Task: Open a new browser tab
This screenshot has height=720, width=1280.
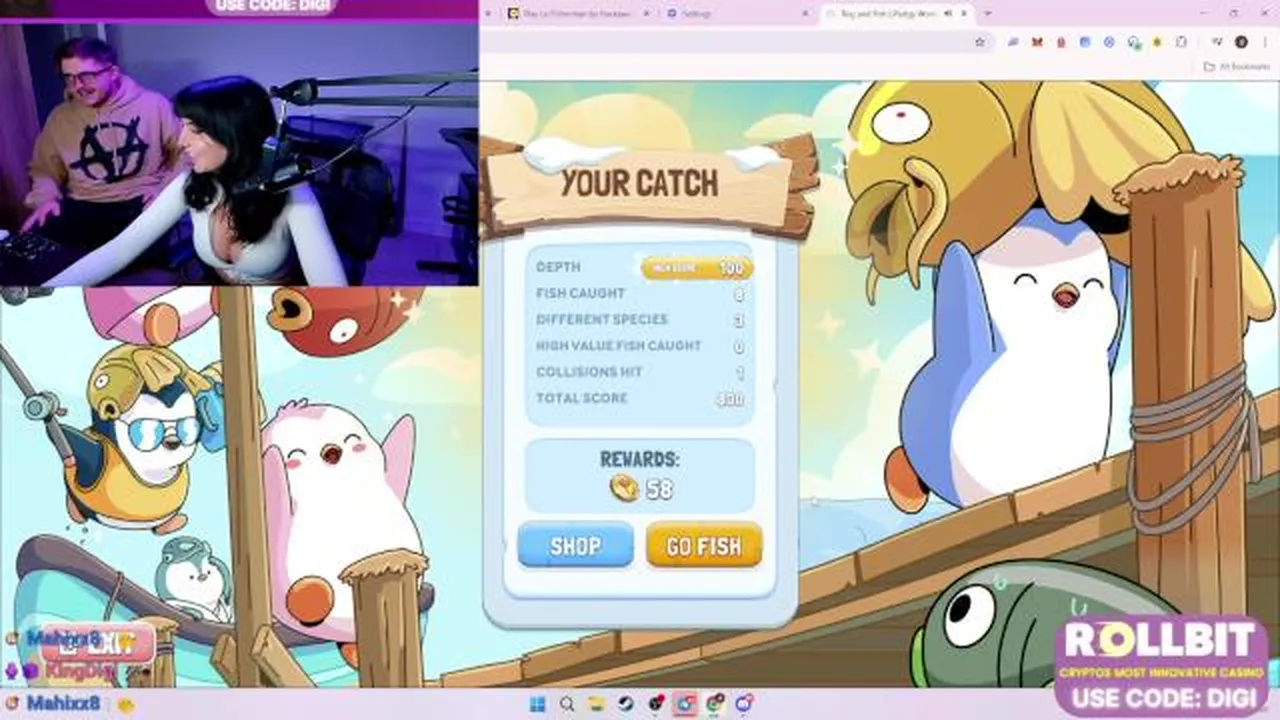Action: point(987,13)
